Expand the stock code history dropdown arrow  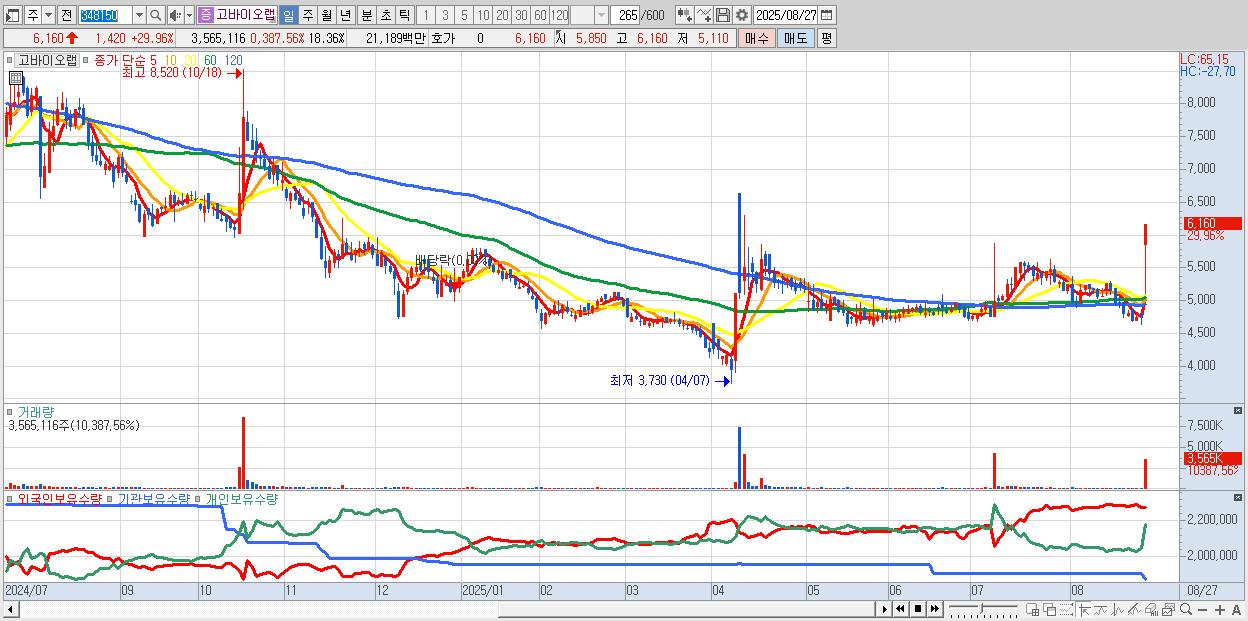[139, 15]
